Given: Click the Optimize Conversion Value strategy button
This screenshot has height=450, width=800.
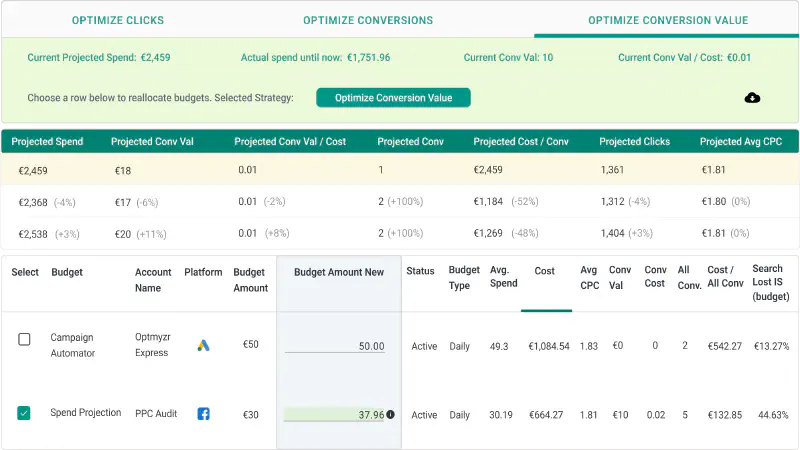Looking at the screenshot, I should pyautogui.click(x=393, y=97).
